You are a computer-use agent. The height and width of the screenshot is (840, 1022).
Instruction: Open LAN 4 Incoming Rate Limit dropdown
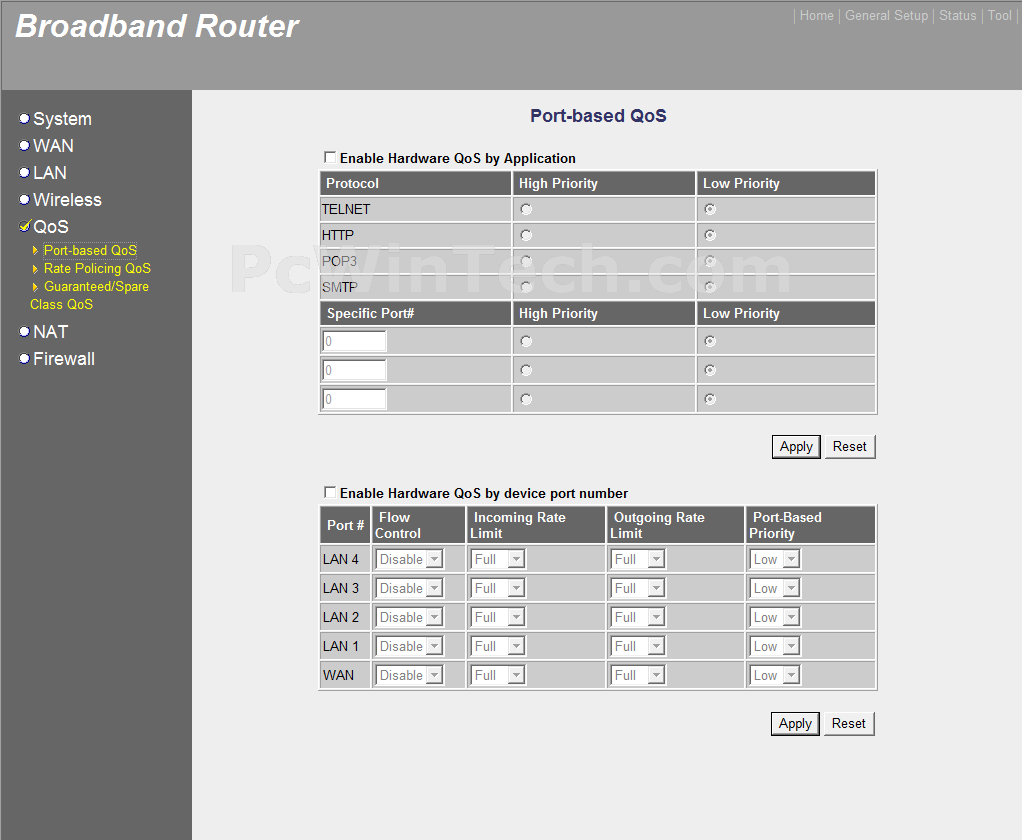point(498,559)
